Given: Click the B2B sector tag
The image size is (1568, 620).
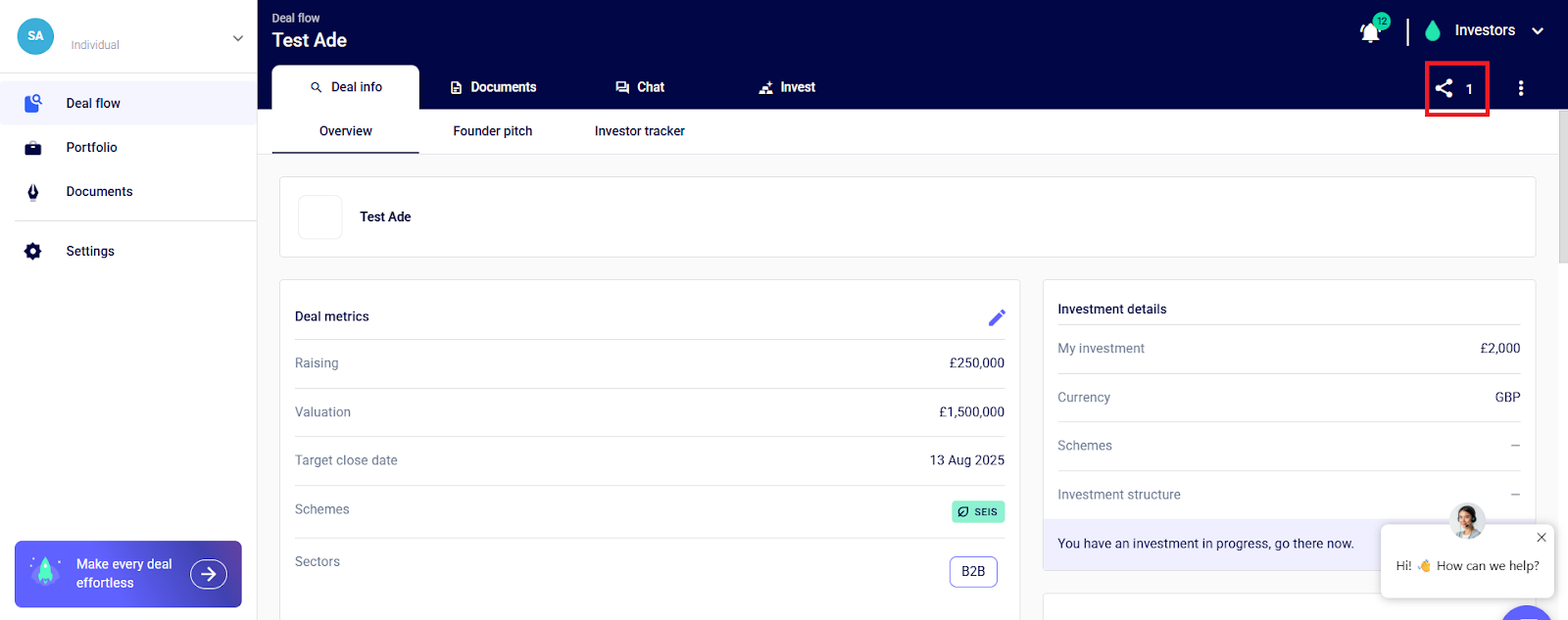Looking at the screenshot, I should tap(973, 571).
